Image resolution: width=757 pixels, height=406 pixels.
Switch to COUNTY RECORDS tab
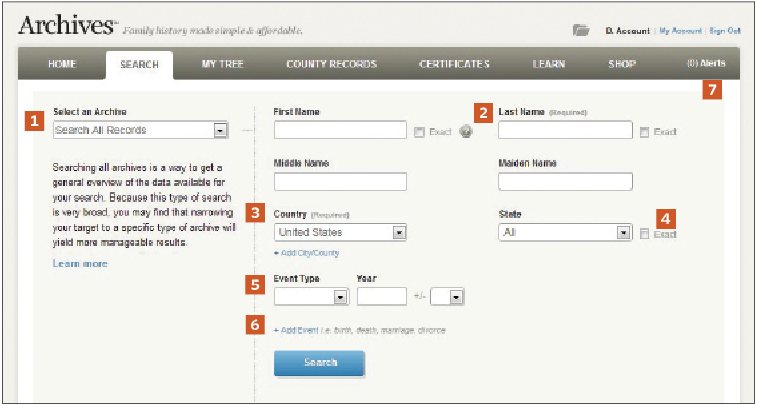coord(331,64)
